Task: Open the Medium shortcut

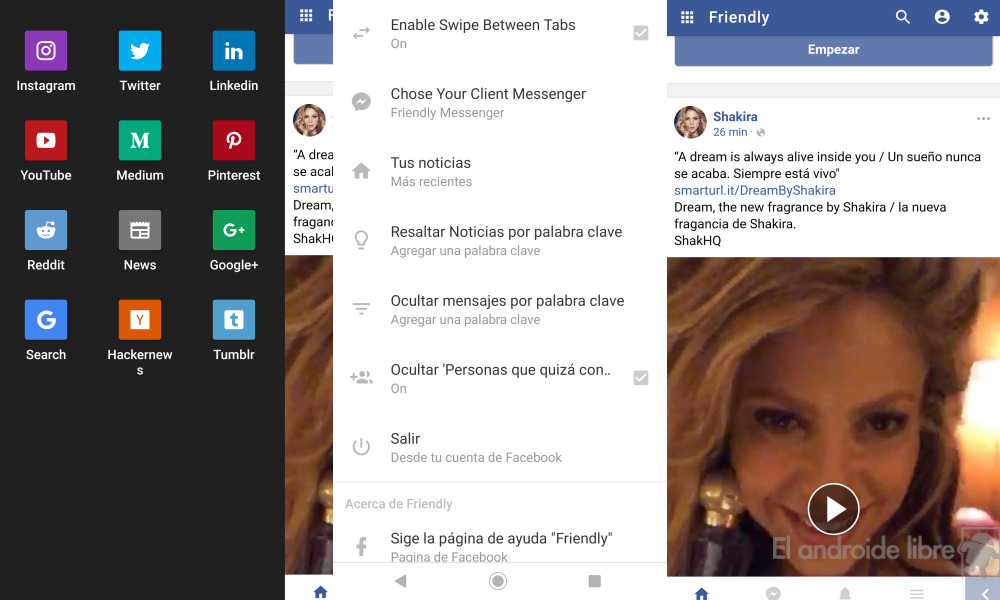Action: pos(140,140)
